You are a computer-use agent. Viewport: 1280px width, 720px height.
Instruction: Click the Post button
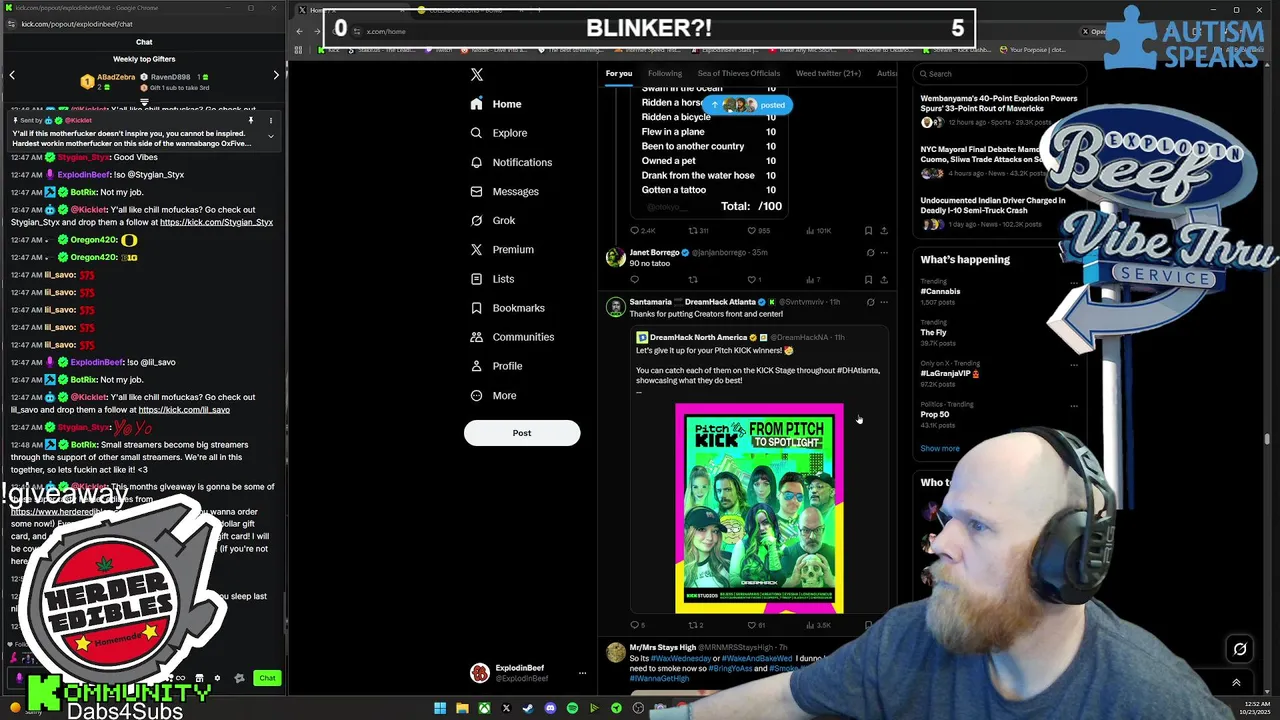click(522, 433)
